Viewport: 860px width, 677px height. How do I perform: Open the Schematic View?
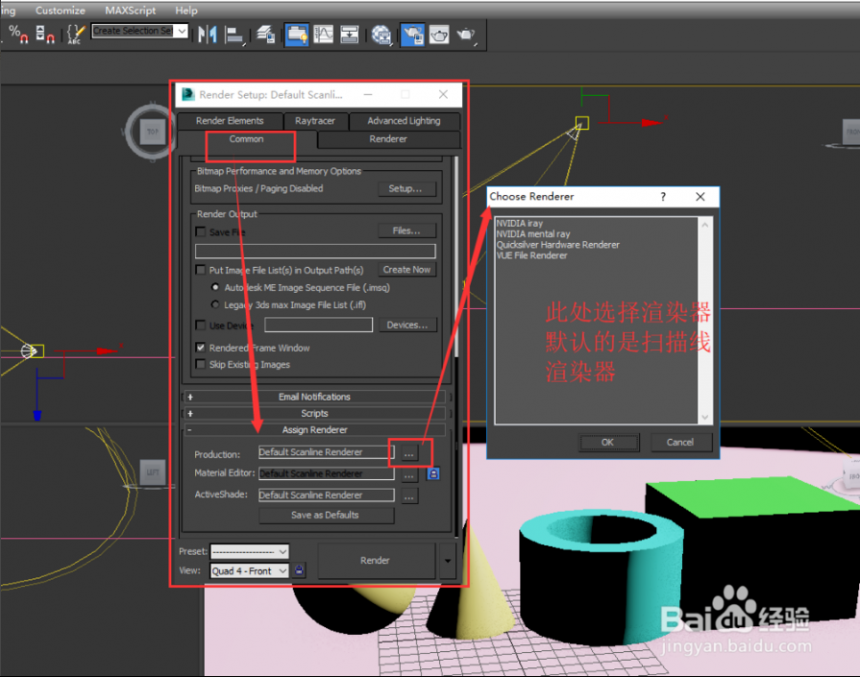(x=349, y=35)
